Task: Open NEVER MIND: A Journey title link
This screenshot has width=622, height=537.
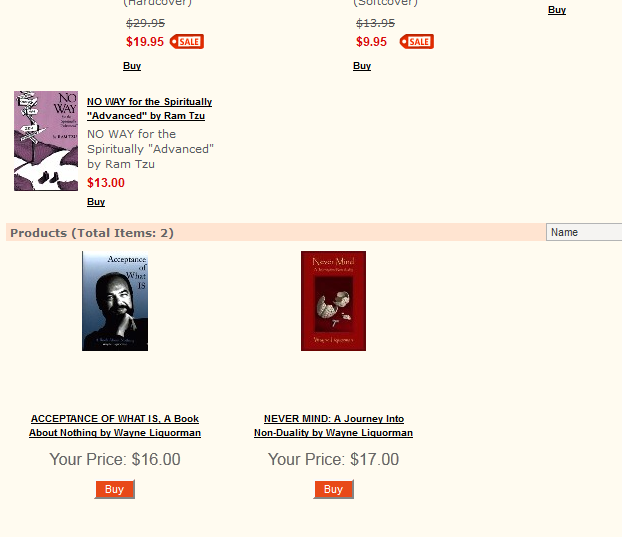Action: (x=334, y=426)
